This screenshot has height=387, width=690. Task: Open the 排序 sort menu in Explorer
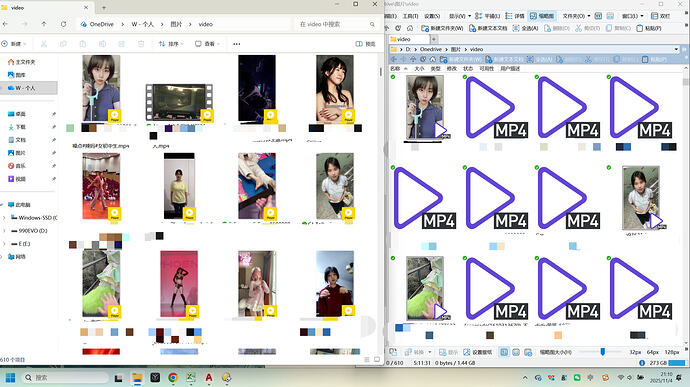pyautogui.click(x=170, y=44)
